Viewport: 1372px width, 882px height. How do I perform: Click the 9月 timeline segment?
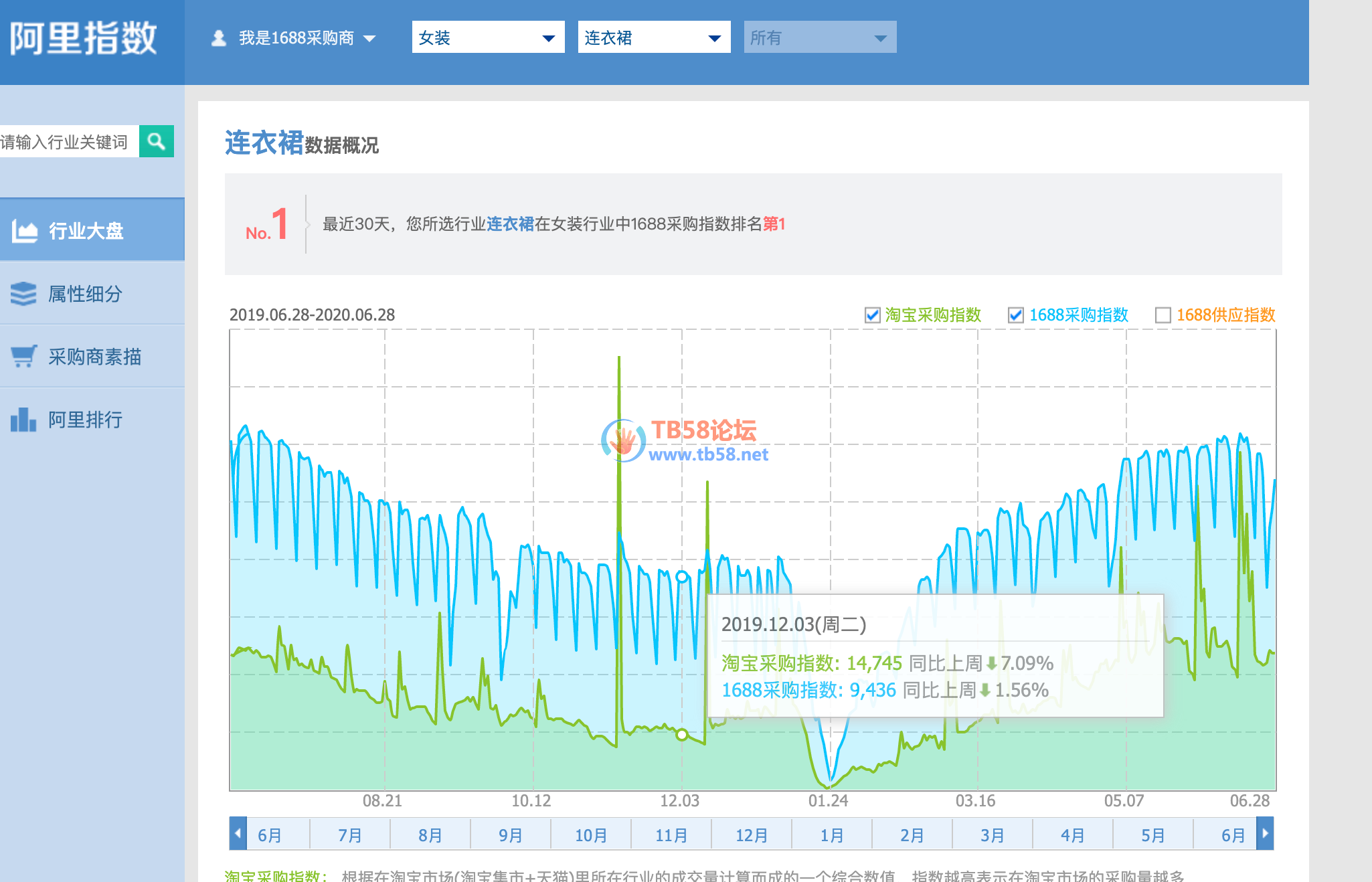point(511,835)
